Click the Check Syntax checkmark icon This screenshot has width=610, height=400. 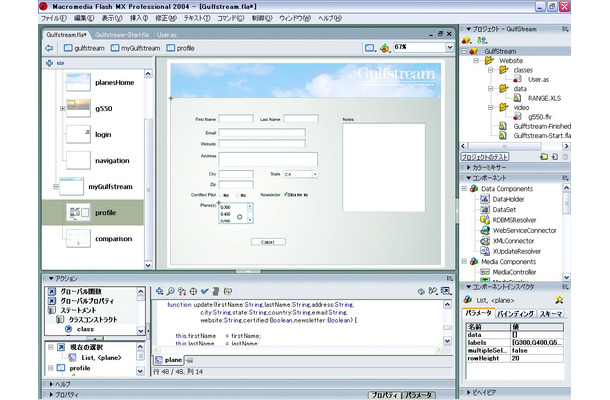pos(204,291)
